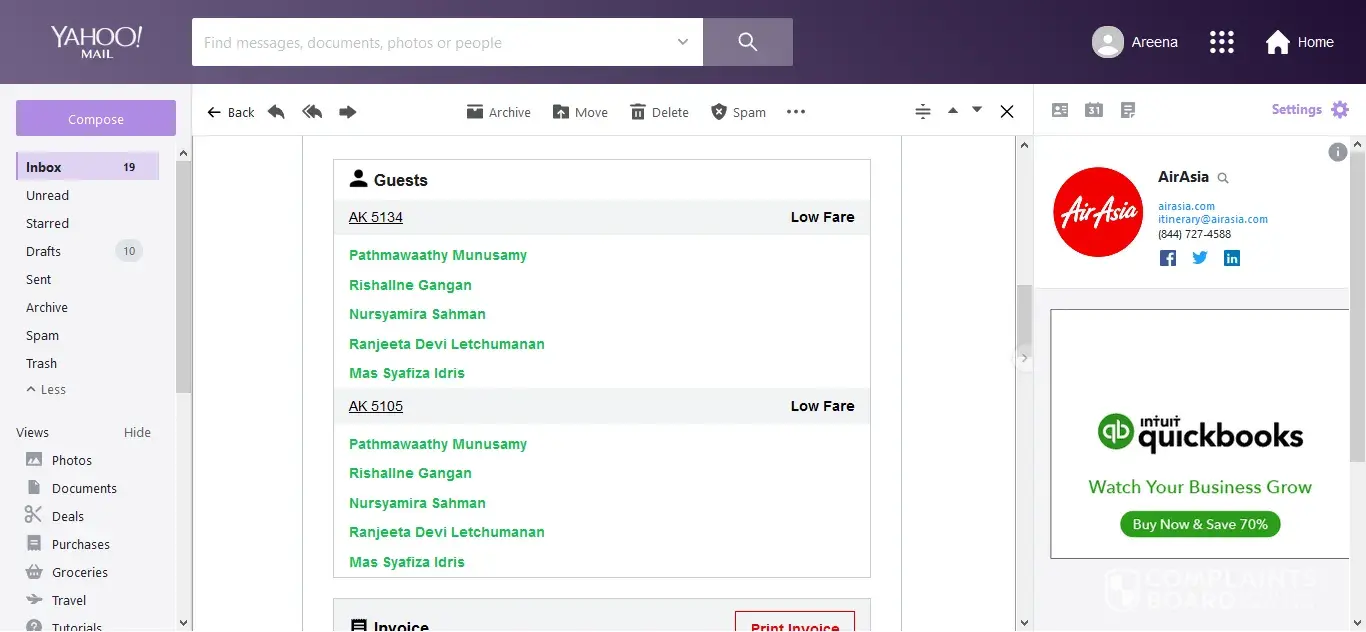The image size is (1366, 632).
Task: Click the QuickBooks ad logo
Action: click(x=1200, y=433)
